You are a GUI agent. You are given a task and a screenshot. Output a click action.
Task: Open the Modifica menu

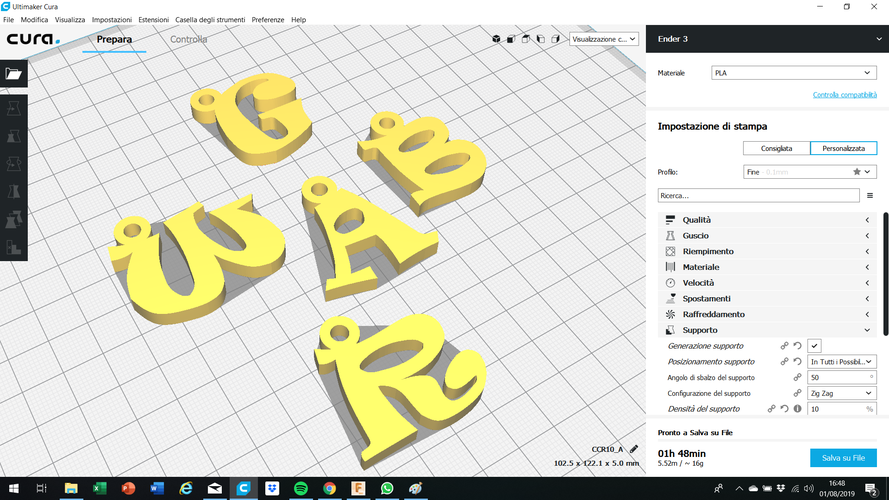coord(34,20)
